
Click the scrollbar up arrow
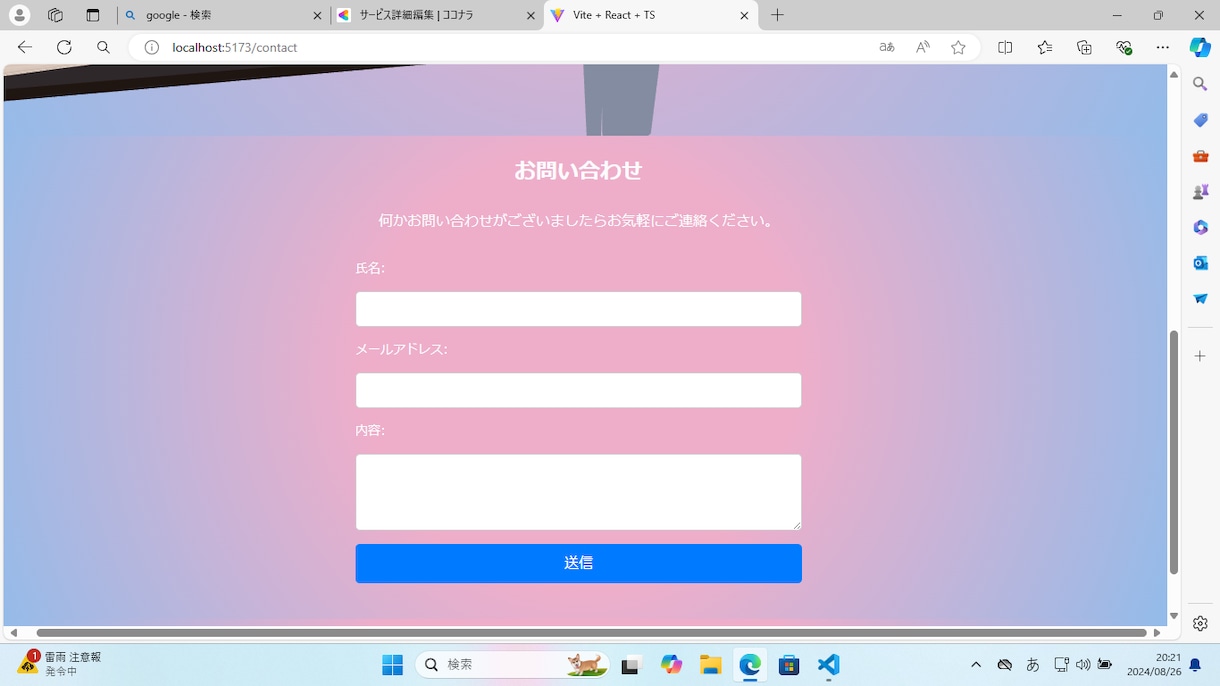(x=1174, y=74)
